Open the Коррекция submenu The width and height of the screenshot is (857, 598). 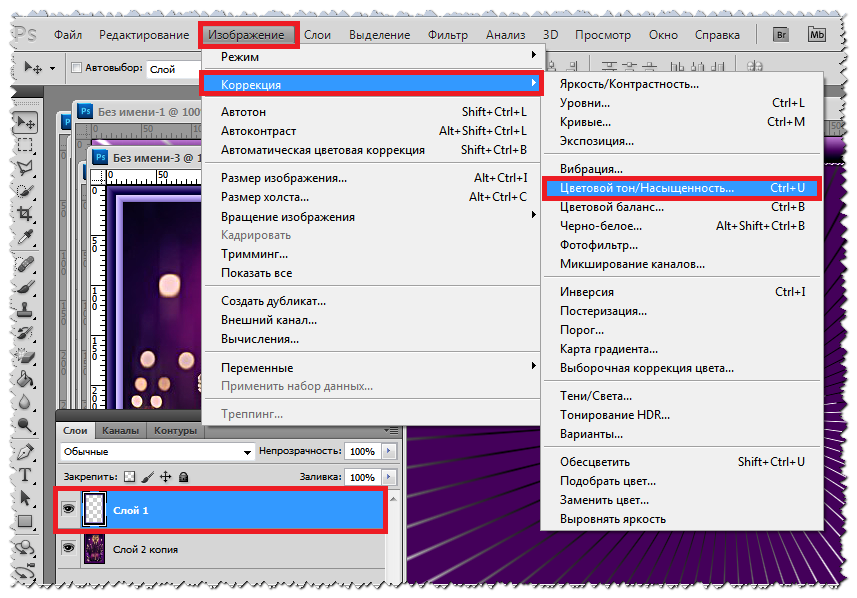[371, 84]
